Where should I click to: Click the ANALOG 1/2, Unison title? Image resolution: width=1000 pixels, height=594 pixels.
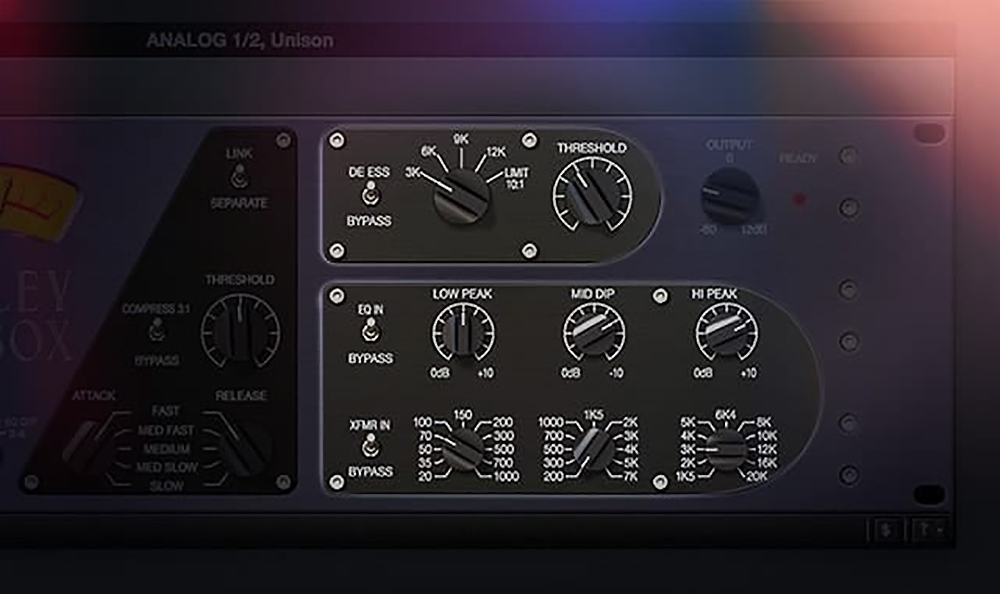(240, 41)
